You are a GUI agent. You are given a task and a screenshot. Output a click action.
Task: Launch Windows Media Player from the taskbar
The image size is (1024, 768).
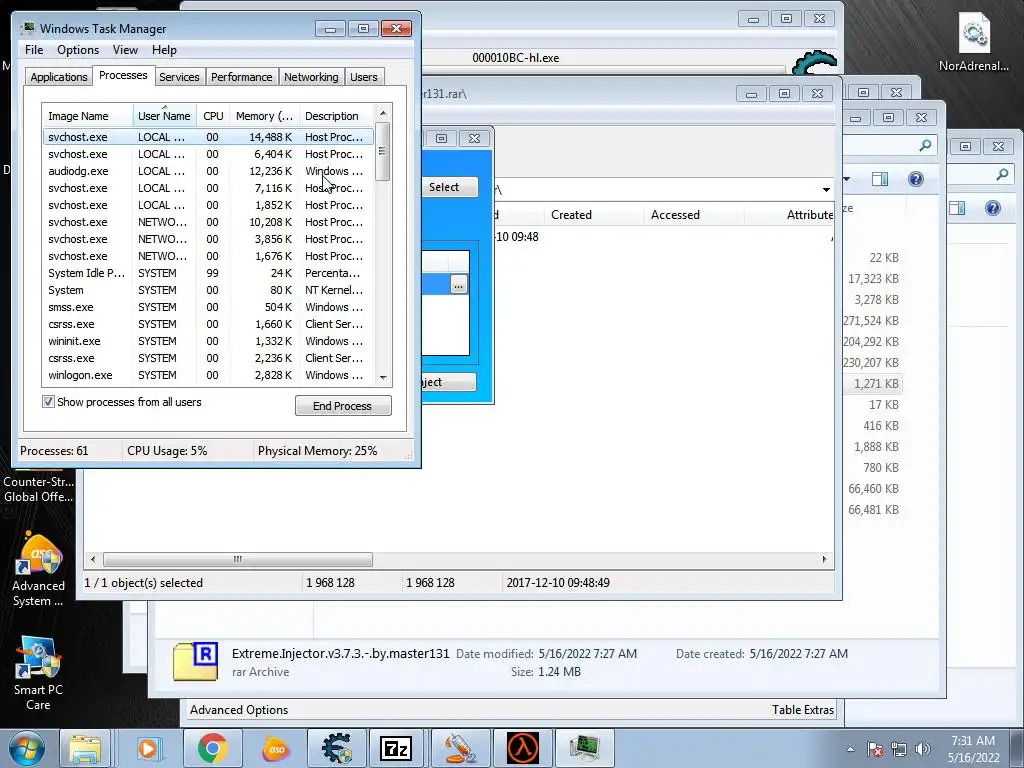pos(148,748)
